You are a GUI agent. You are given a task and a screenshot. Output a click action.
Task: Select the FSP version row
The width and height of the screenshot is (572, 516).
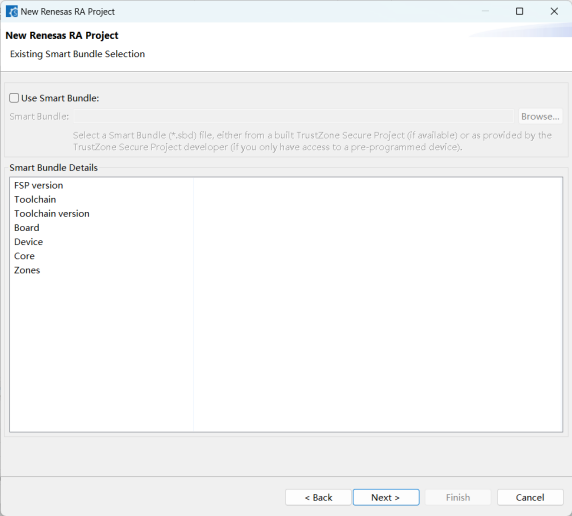tap(286, 185)
